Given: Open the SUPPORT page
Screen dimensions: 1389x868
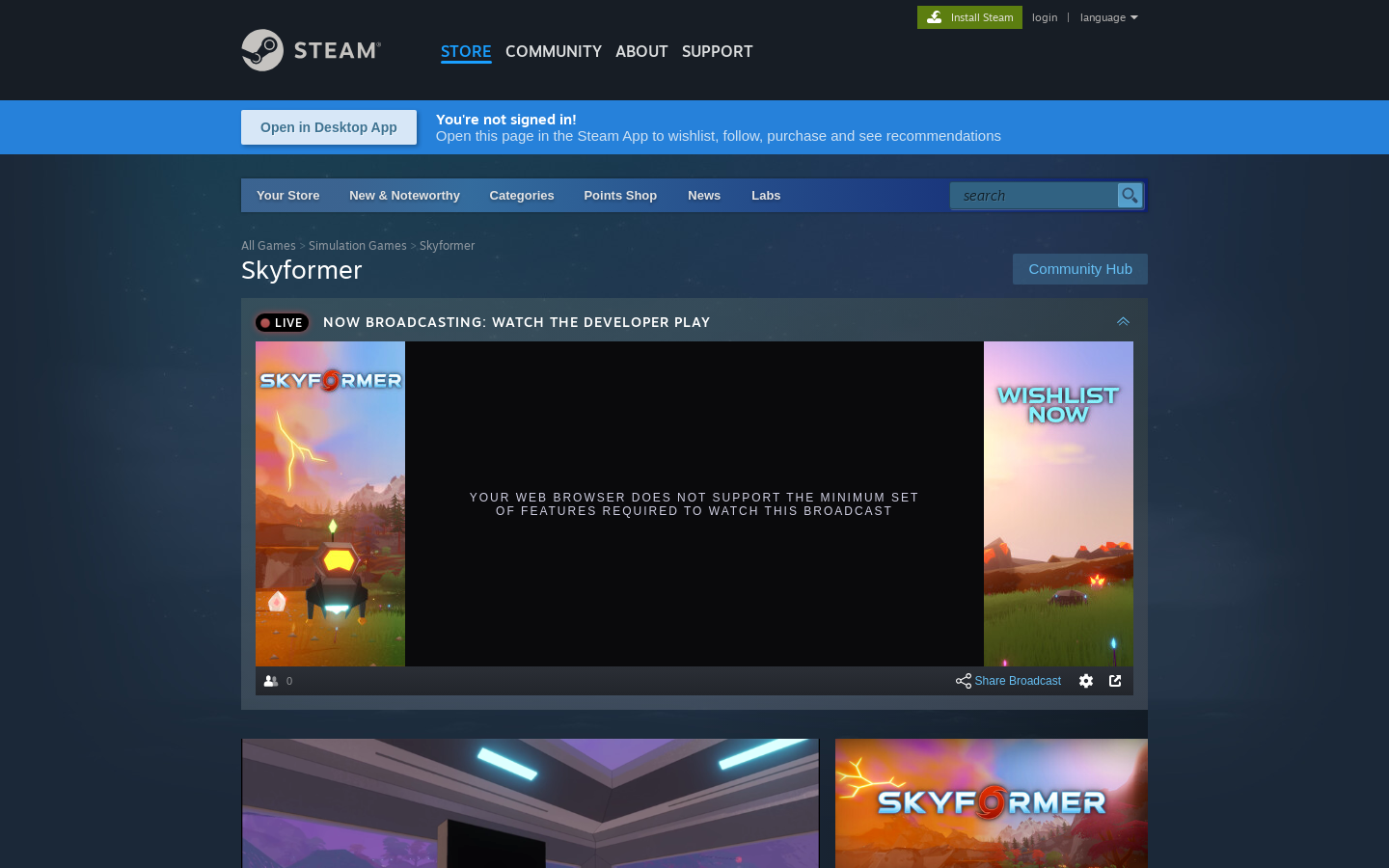Looking at the screenshot, I should pyautogui.click(x=717, y=51).
